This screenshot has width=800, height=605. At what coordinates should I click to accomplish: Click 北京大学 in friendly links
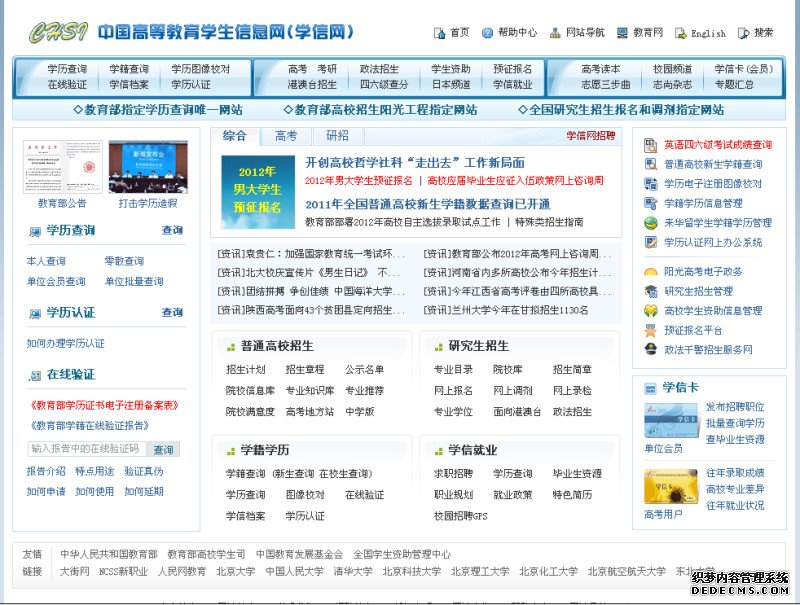point(235,572)
